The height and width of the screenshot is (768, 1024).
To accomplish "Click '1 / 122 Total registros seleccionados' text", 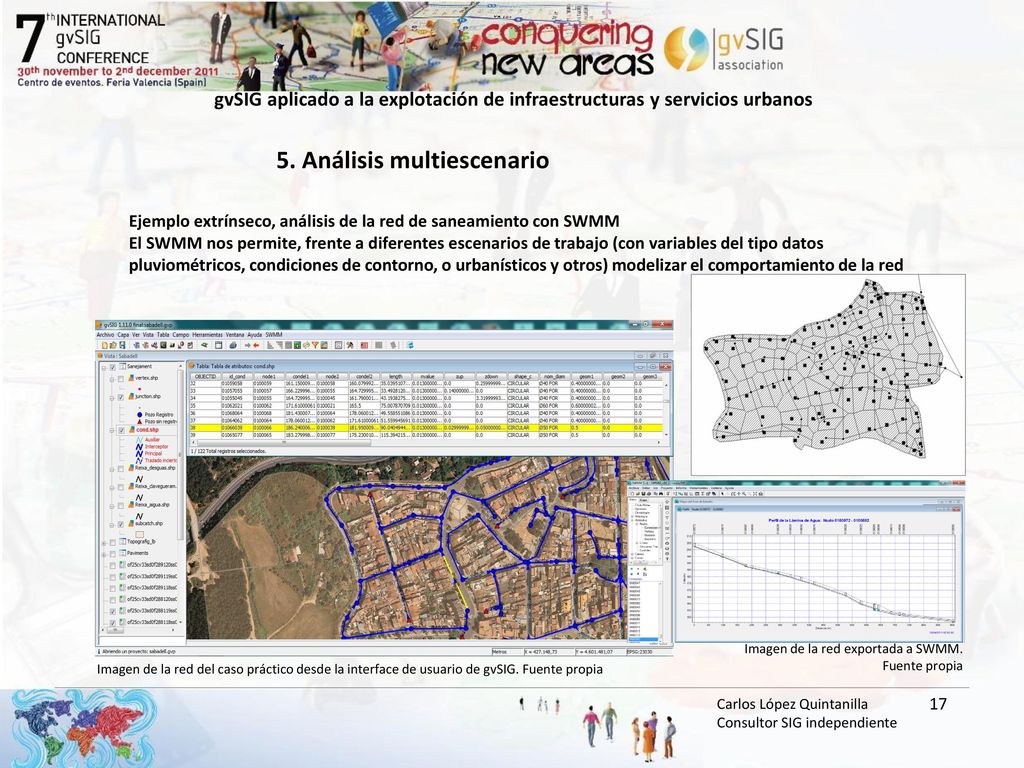I will pos(229,451).
